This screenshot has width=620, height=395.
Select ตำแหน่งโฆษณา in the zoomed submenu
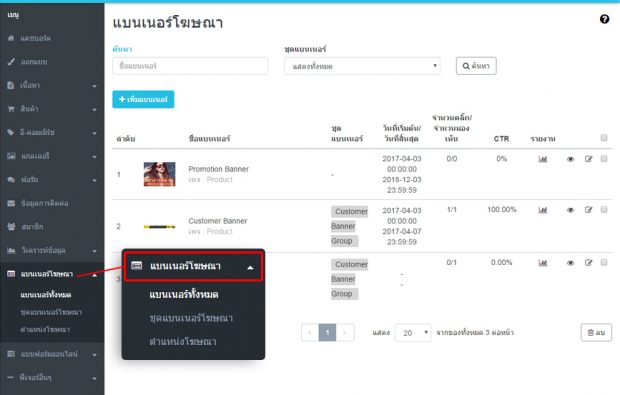point(183,342)
